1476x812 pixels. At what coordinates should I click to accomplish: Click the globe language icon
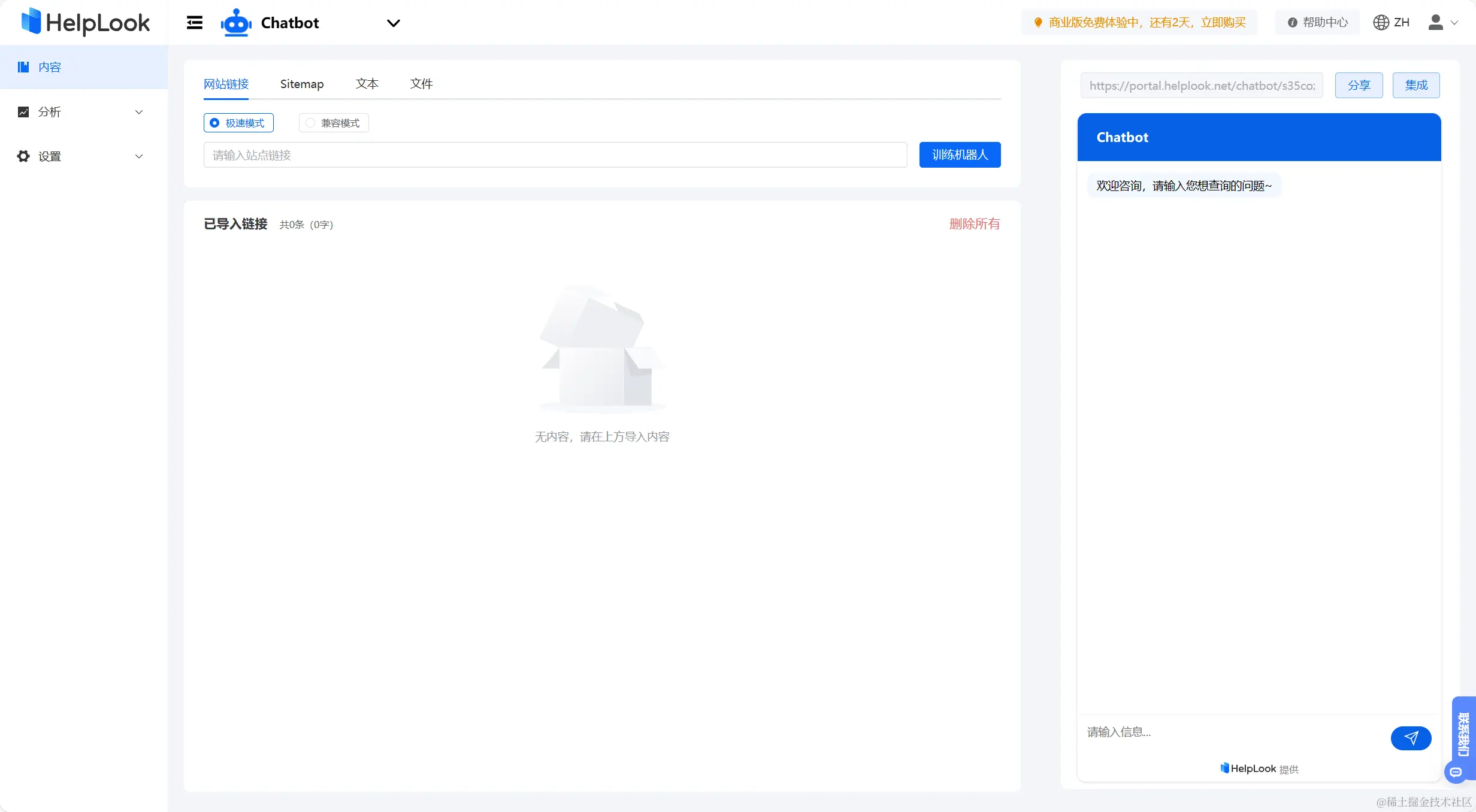(x=1381, y=23)
